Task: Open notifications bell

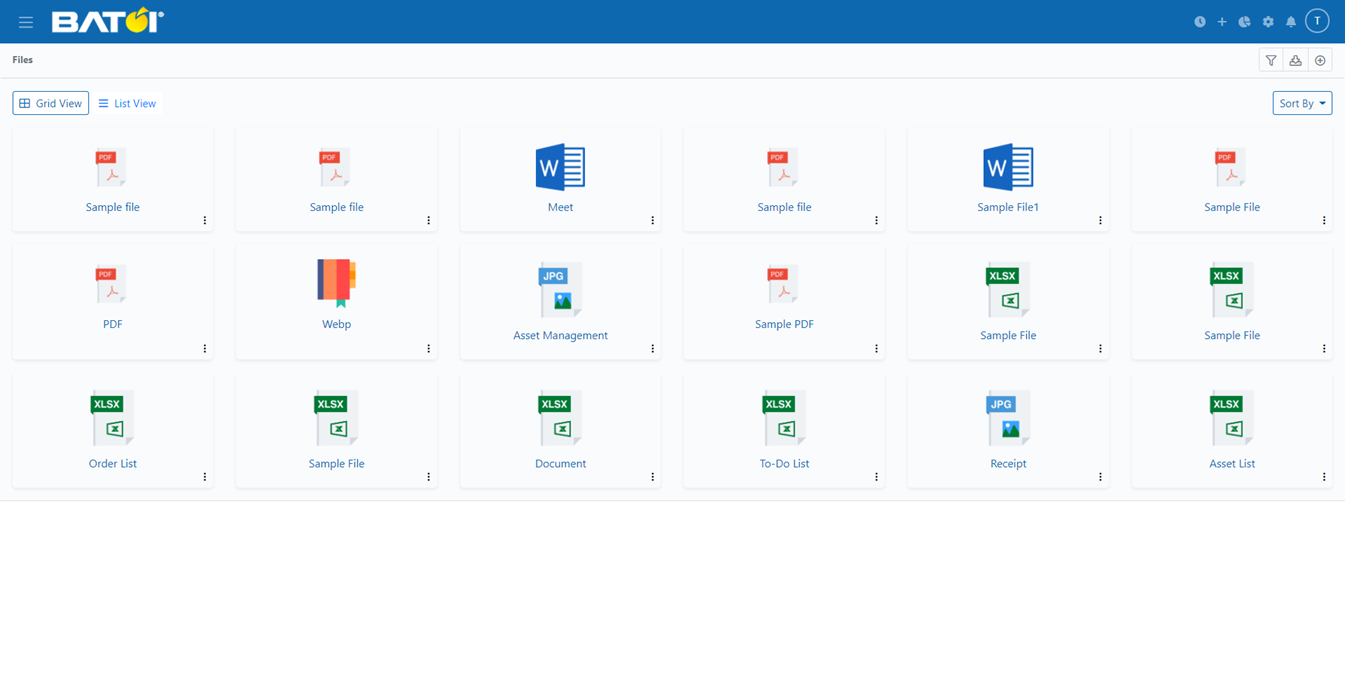Action: tap(1291, 22)
